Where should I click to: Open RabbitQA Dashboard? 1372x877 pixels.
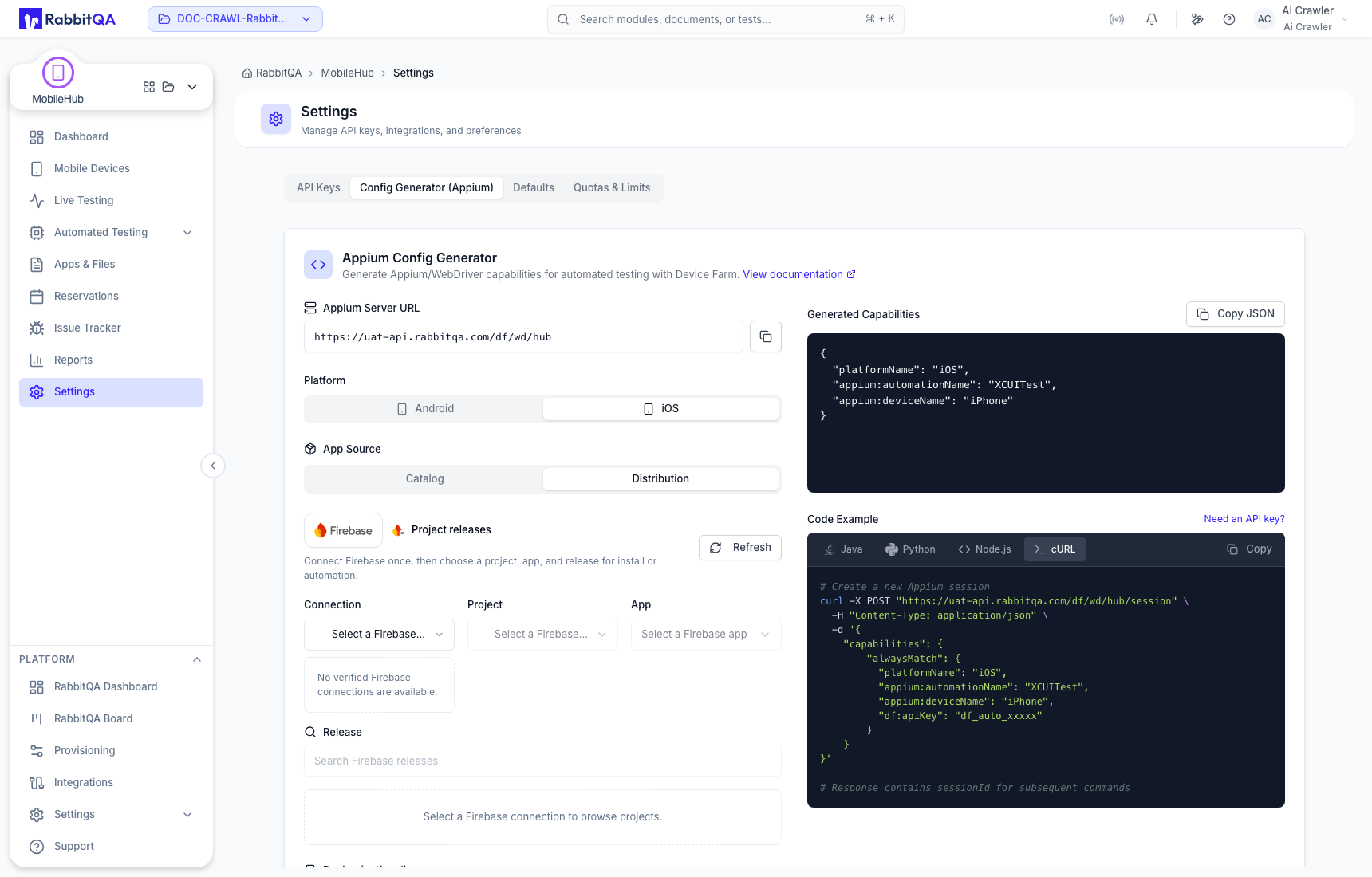(111, 686)
